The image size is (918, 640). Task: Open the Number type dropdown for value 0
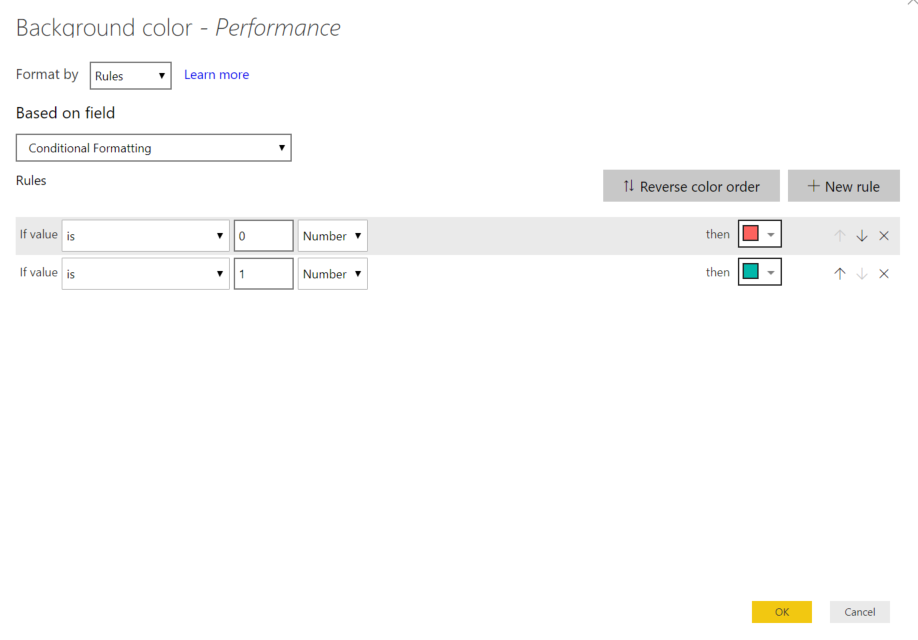pyautogui.click(x=333, y=235)
